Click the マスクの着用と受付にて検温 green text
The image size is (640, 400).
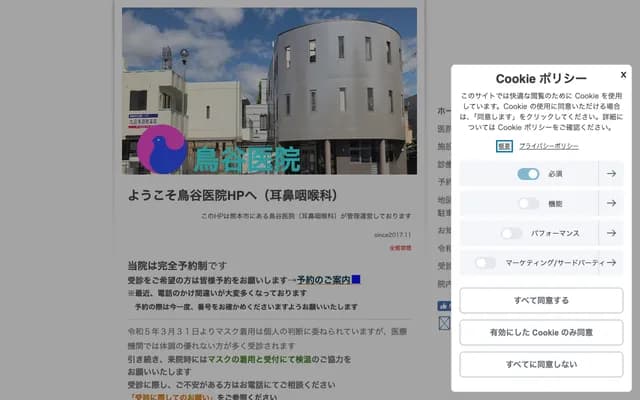click(x=260, y=360)
